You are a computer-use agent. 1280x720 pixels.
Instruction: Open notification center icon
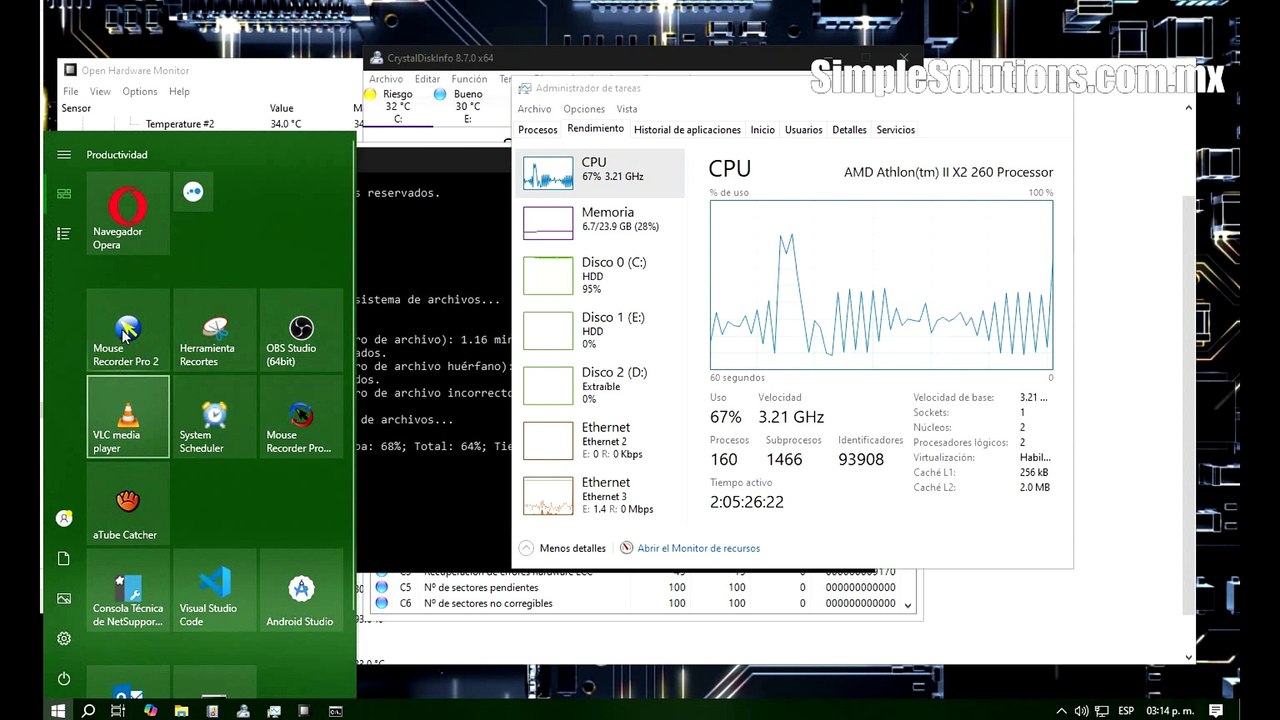(x=1216, y=711)
